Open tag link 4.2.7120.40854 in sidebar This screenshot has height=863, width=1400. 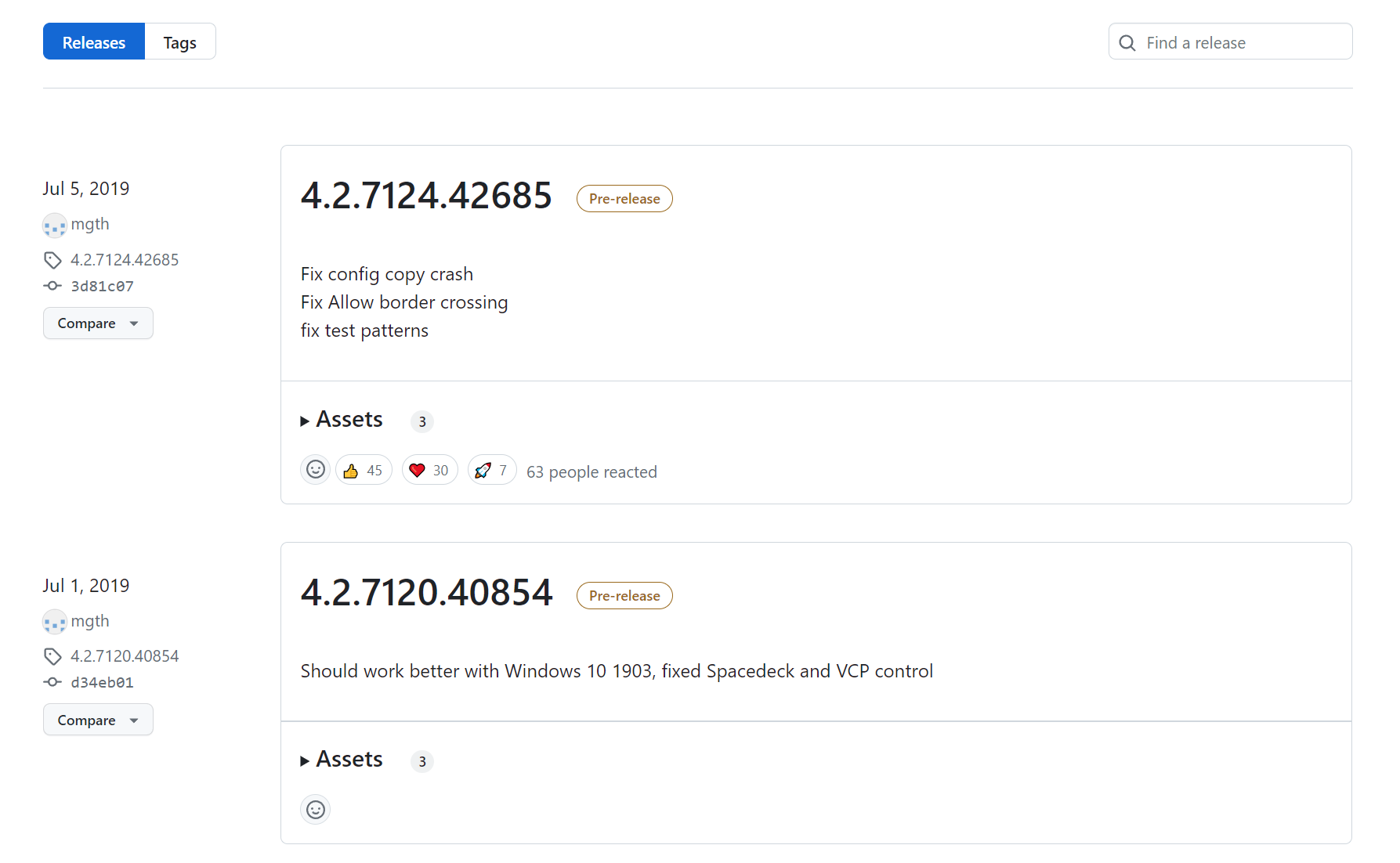(x=125, y=656)
